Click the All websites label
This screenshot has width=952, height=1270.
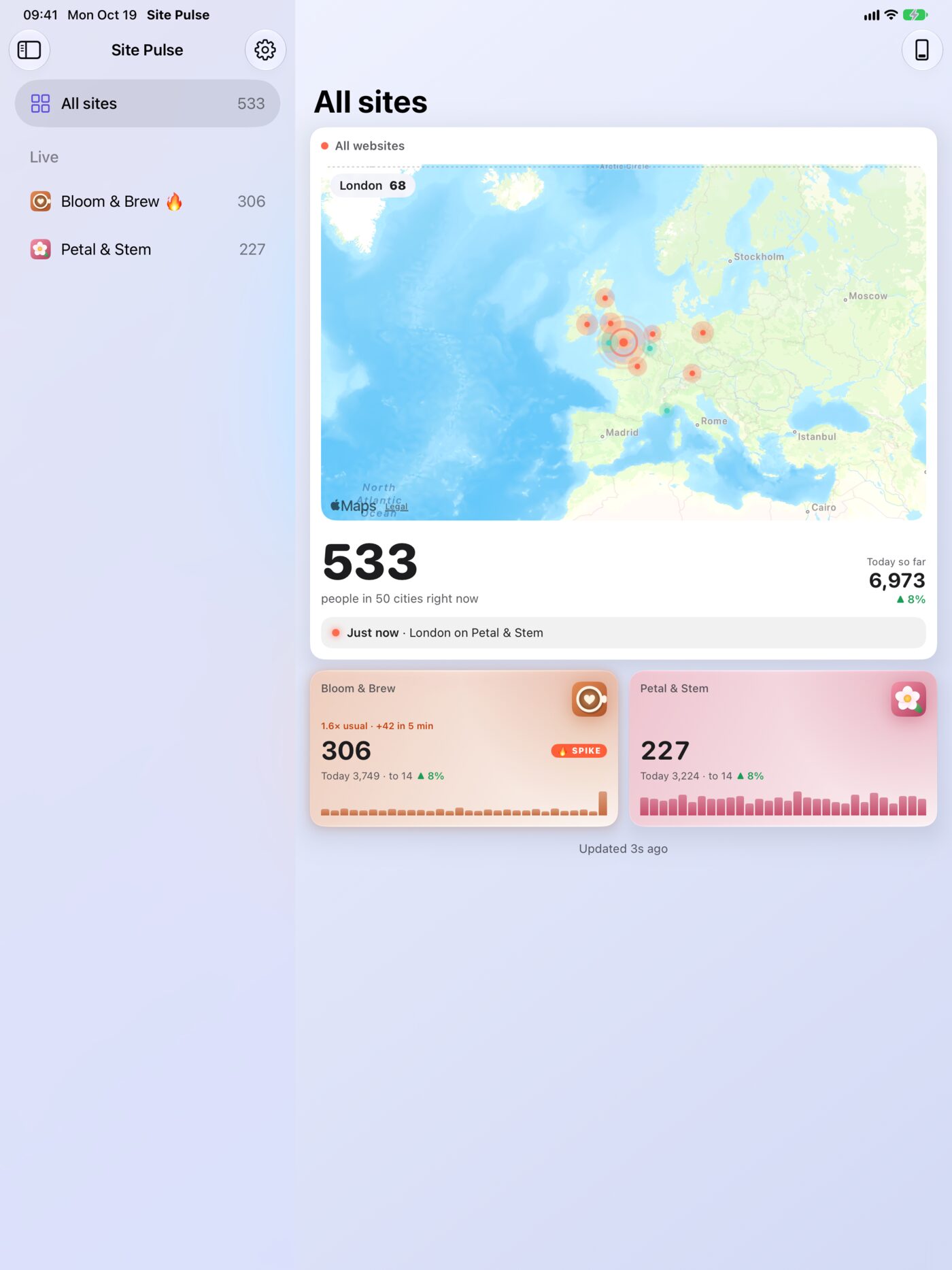[x=369, y=146]
